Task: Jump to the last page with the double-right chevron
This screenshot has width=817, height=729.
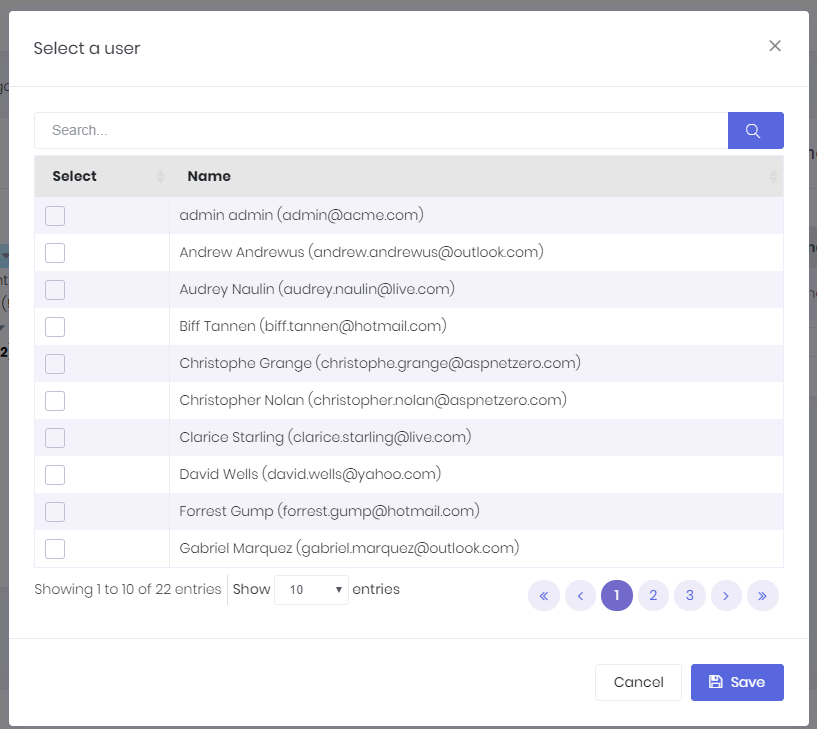Action: 763,595
